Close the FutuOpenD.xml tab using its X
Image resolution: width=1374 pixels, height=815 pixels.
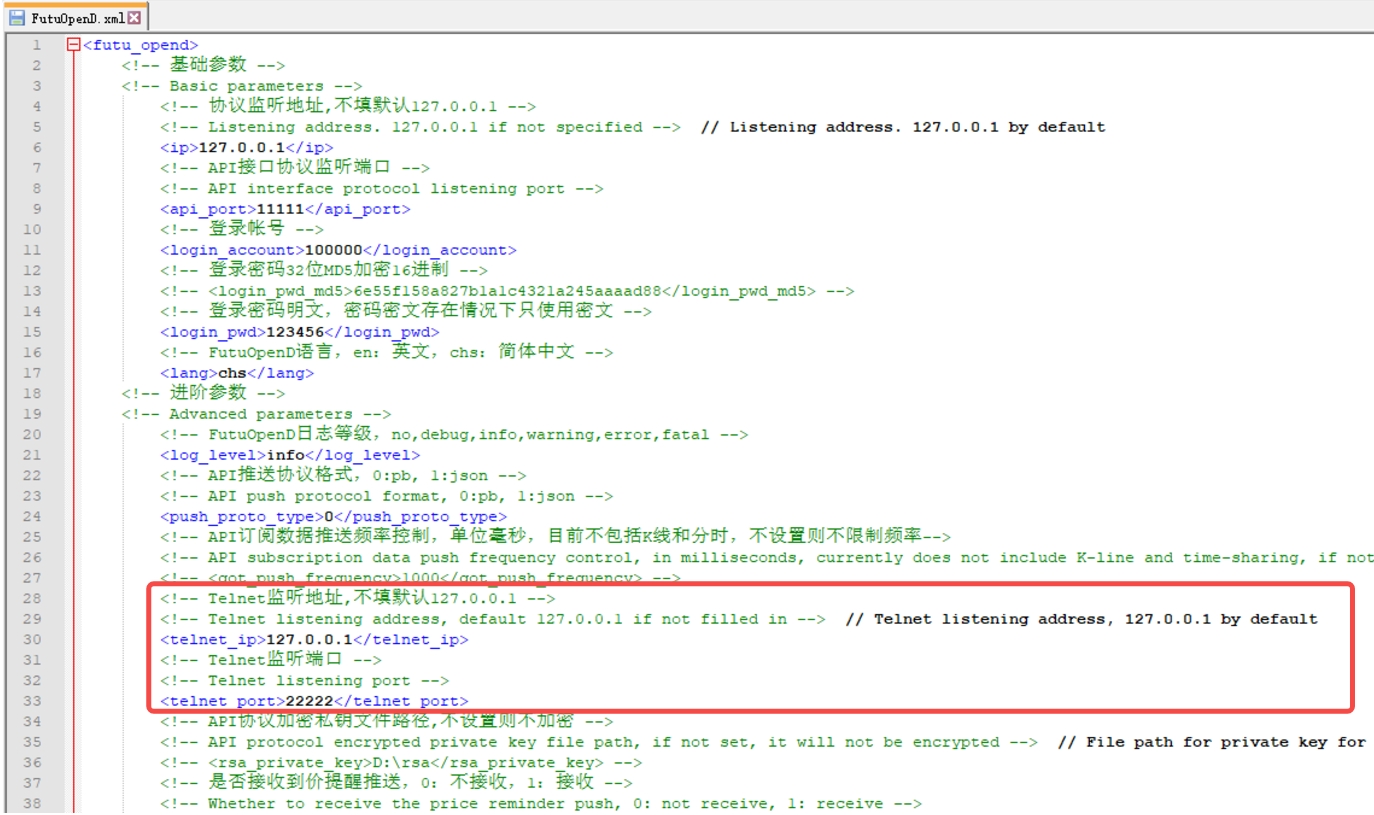coord(134,18)
